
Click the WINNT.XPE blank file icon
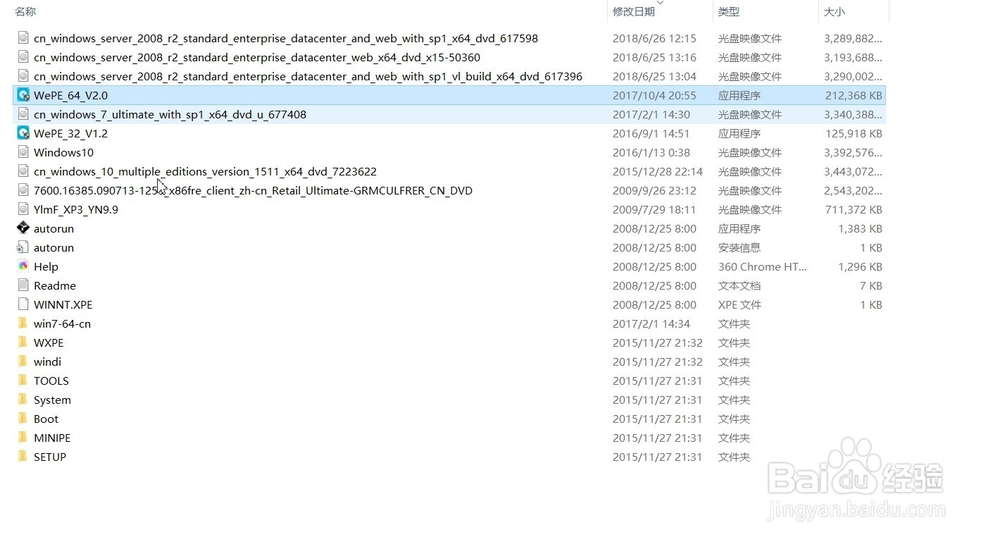click(23, 305)
